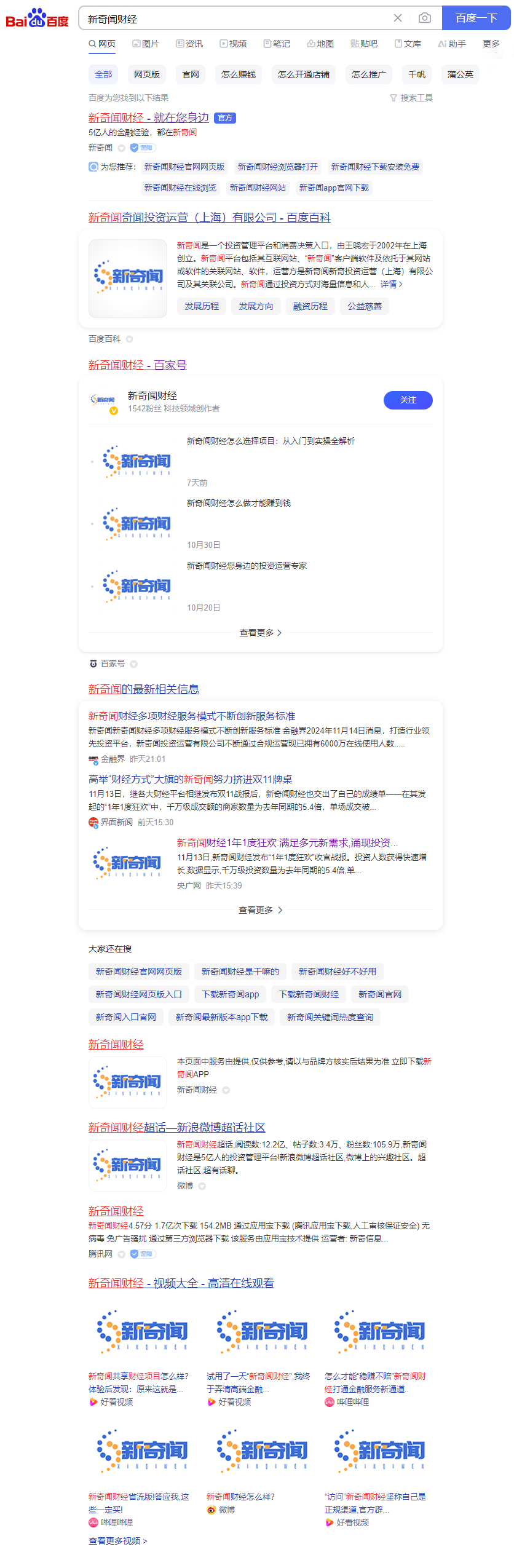
Task: Switch to the 笔记 tab
Action: click(277, 44)
